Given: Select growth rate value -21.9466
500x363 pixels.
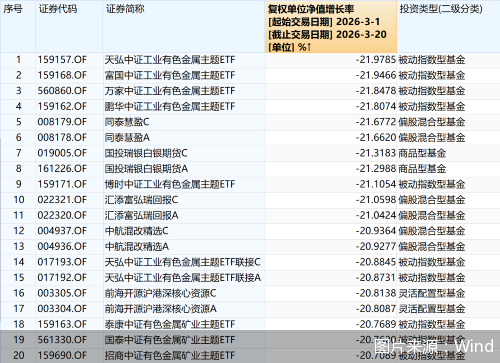Looking at the screenshot, I should (x=376, y=75).
